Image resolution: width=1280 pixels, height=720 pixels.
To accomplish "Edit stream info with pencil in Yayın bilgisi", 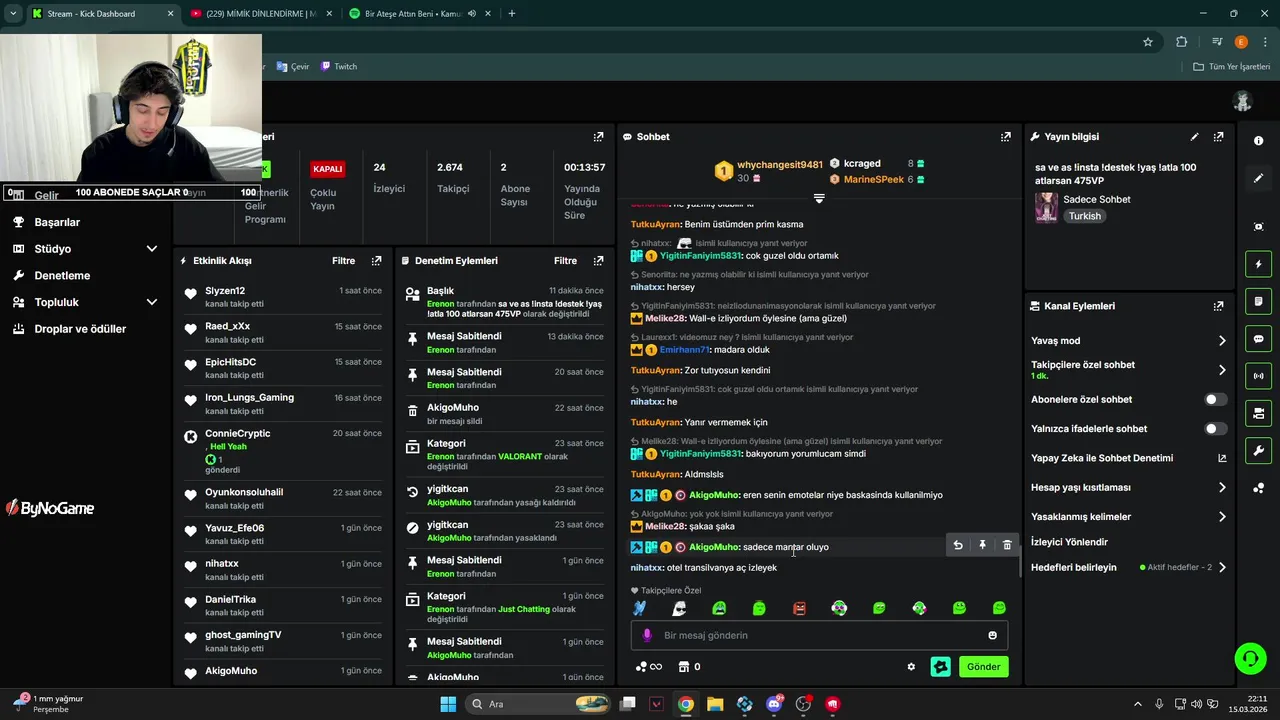I will pyautogui.click(x=1194, y=137).
